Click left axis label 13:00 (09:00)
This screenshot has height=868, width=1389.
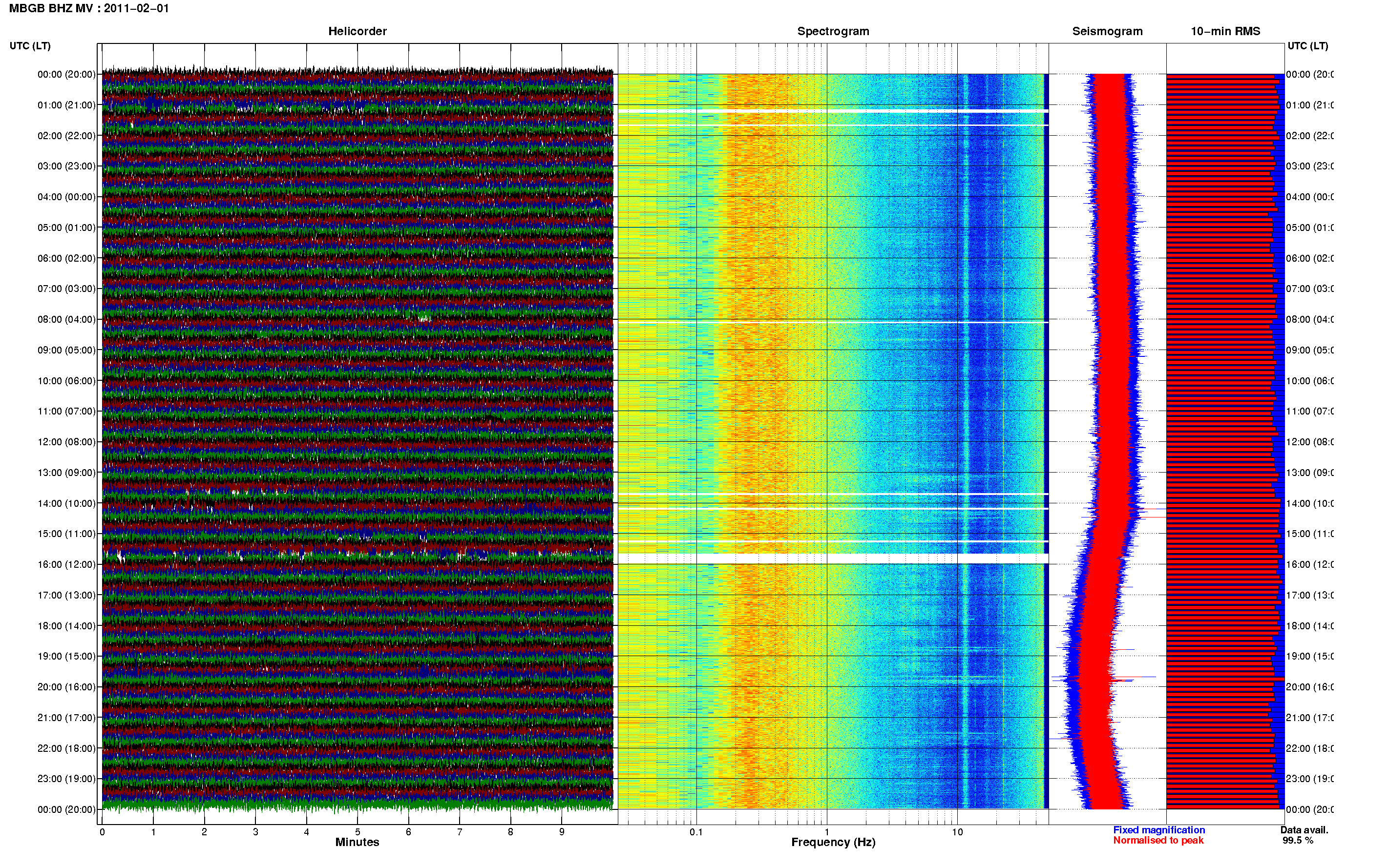point(66,473)
